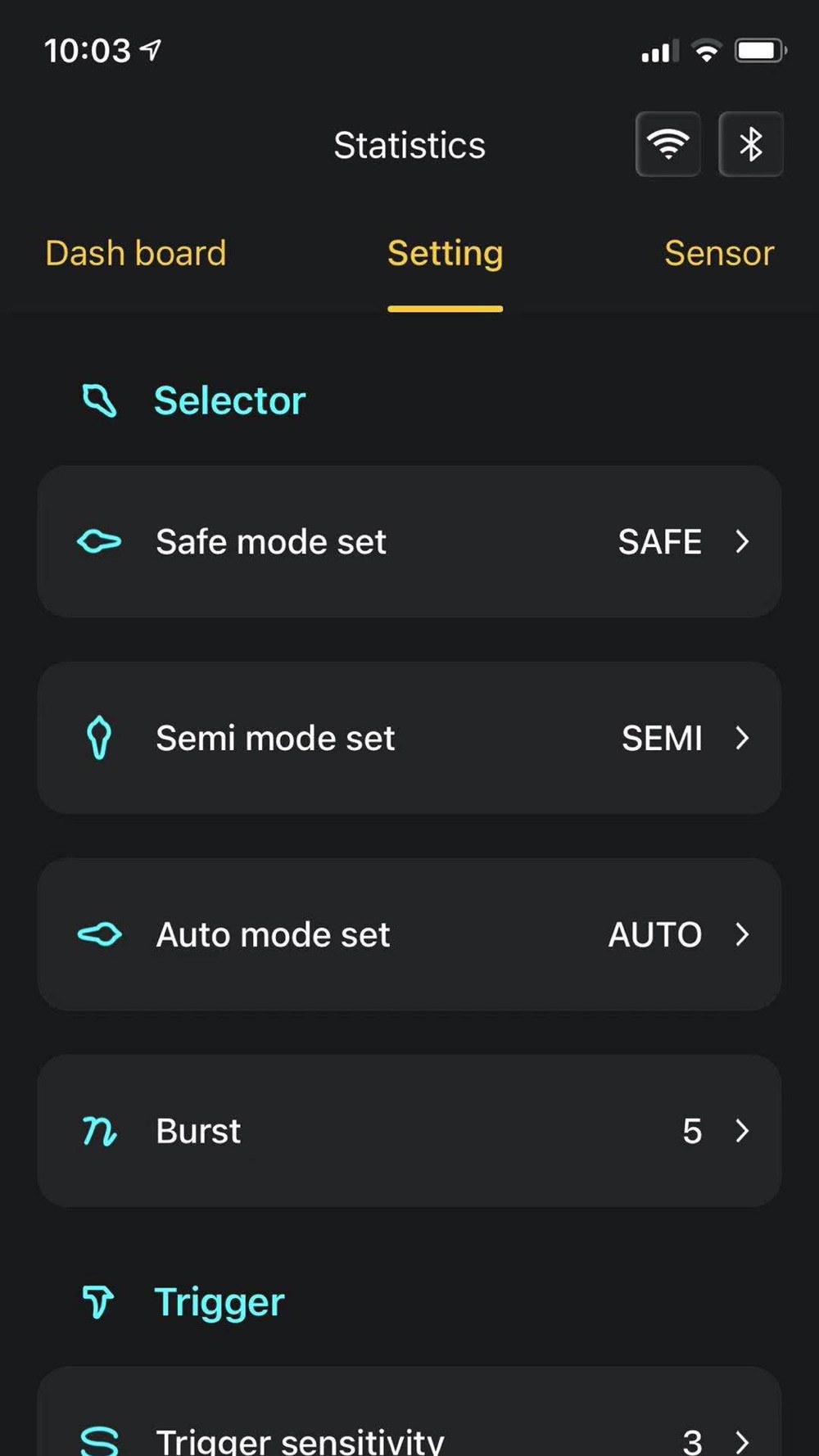Click the Burst row icon
The image size is (819, 1456).
99,1131
